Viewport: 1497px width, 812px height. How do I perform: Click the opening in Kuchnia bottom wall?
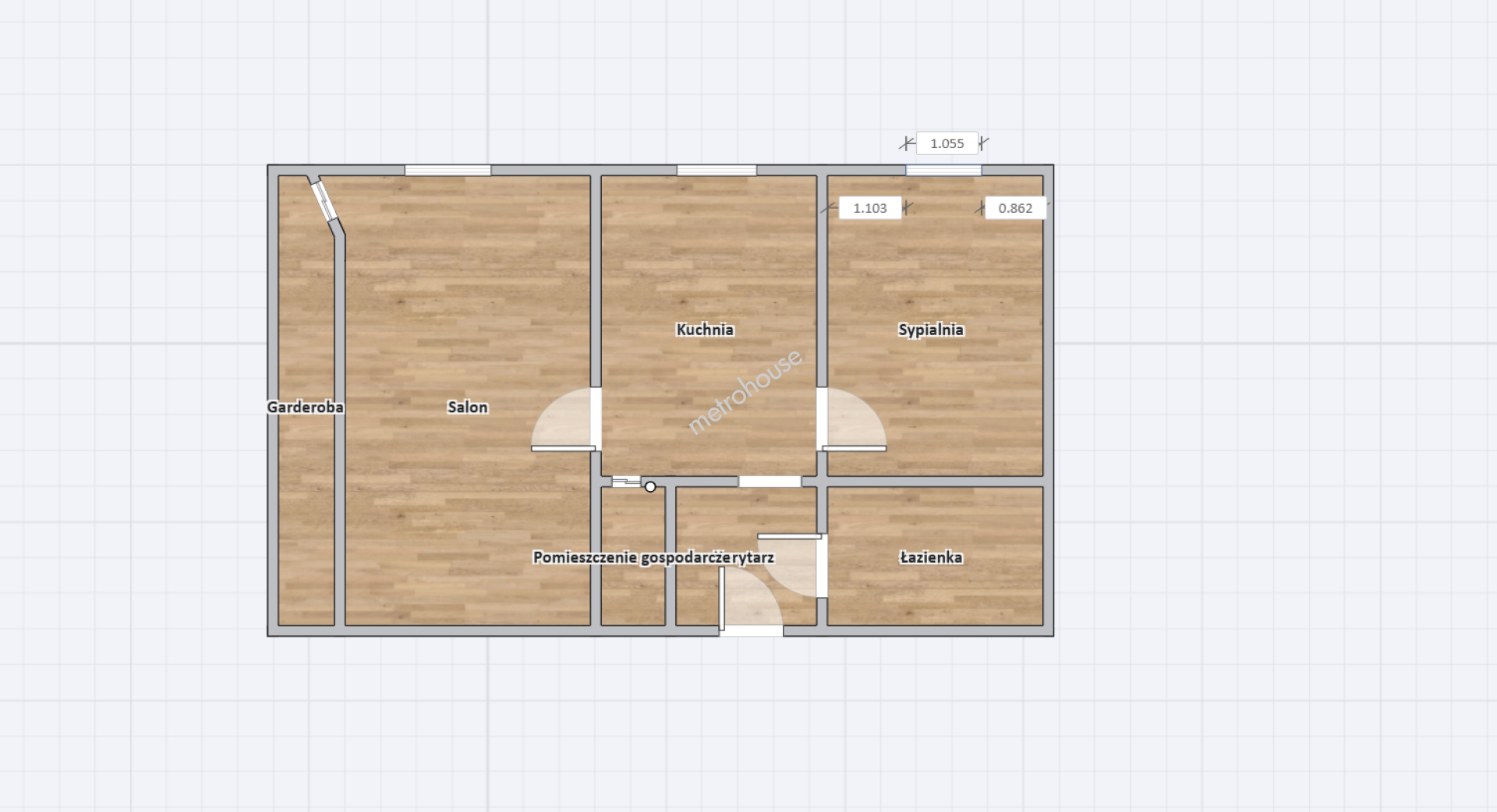pos(770,482)
